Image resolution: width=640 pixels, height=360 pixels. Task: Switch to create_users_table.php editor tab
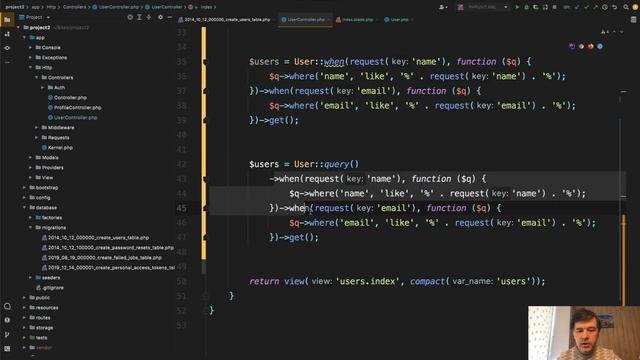226,20
